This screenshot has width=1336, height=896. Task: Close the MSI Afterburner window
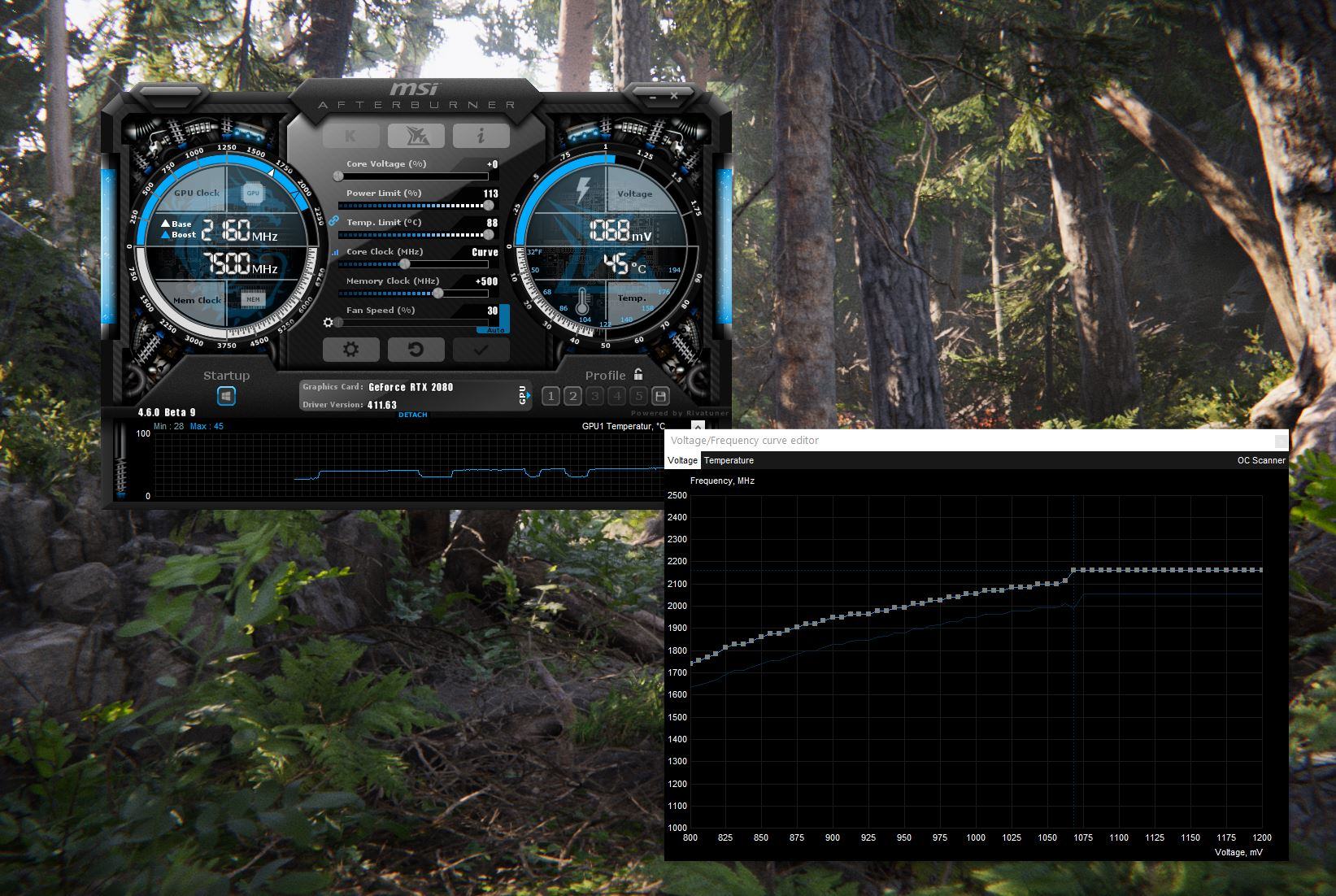coord(674,96)
